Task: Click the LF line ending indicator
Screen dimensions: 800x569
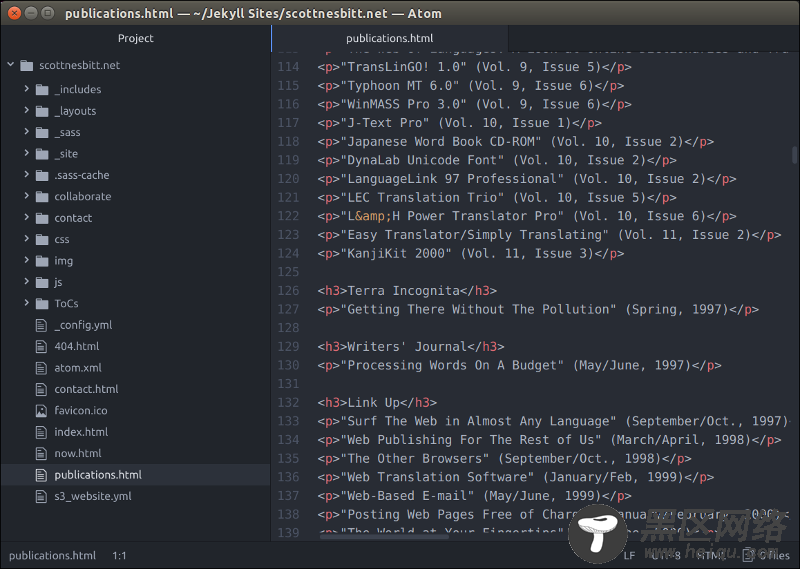Action: coord(630,556)
